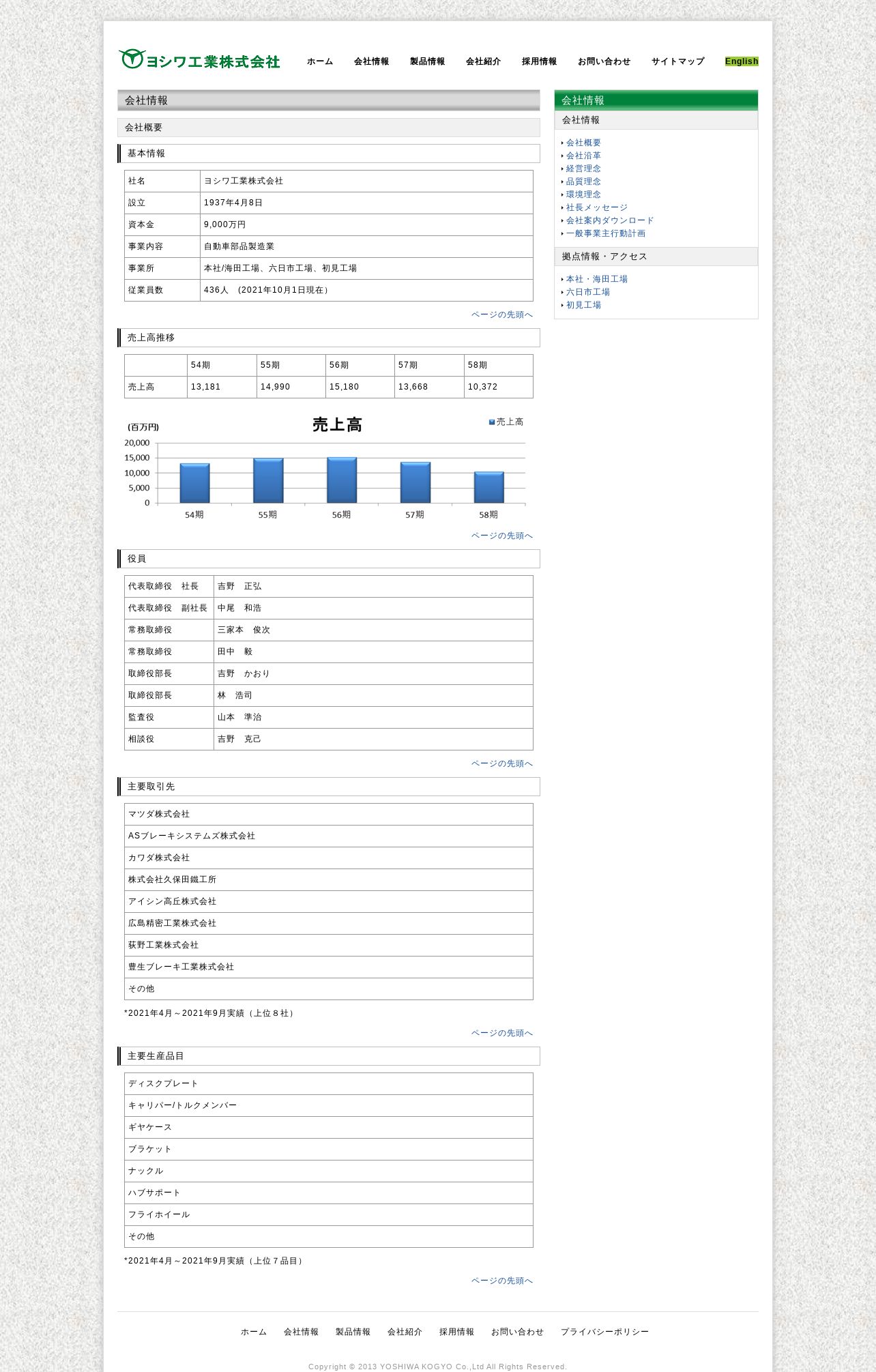Open the 会社案内ダウンロード sidebar link

(610, 220)
